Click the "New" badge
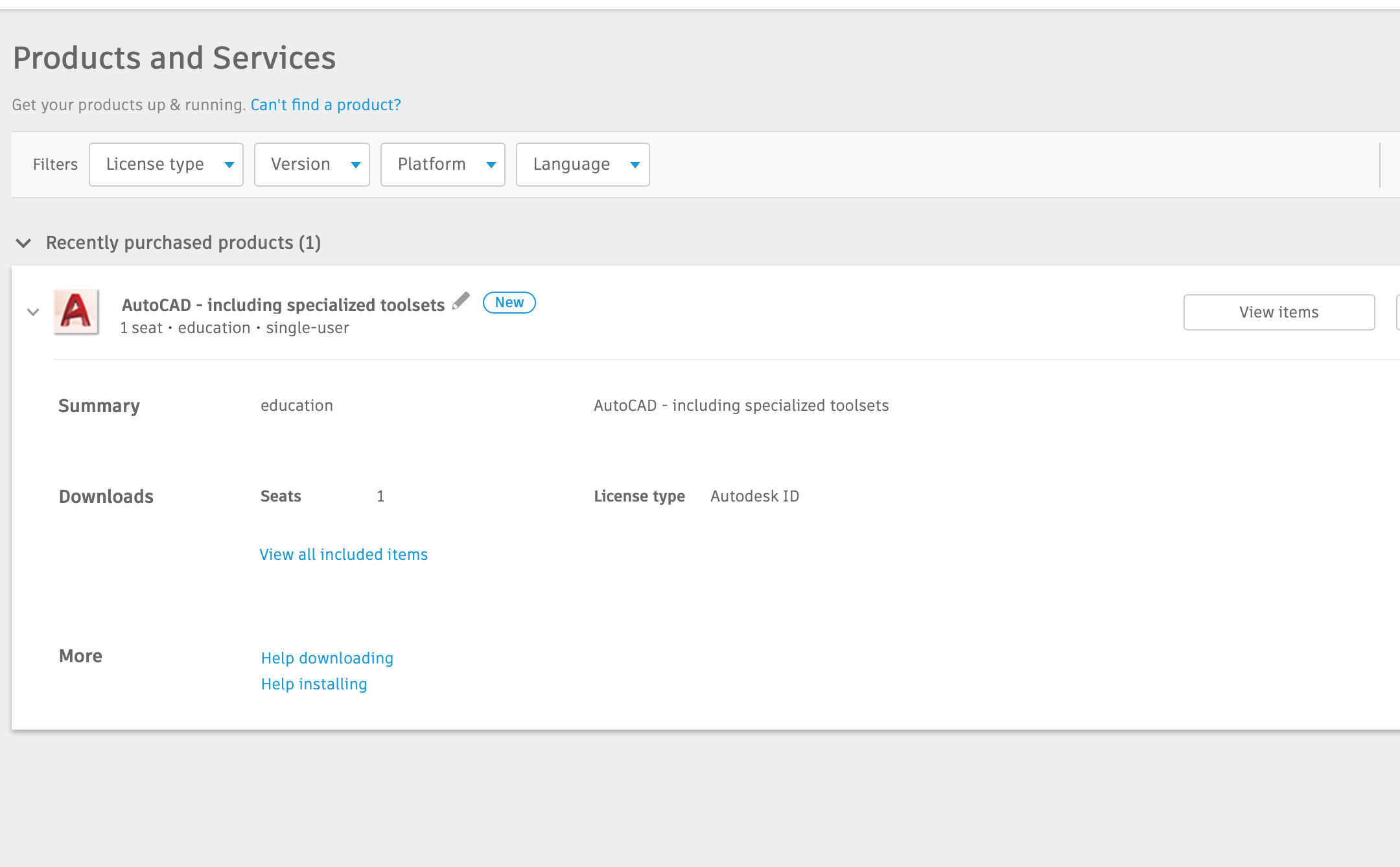The height and width of the screenshot is (867, 1400). coord(509,302)
